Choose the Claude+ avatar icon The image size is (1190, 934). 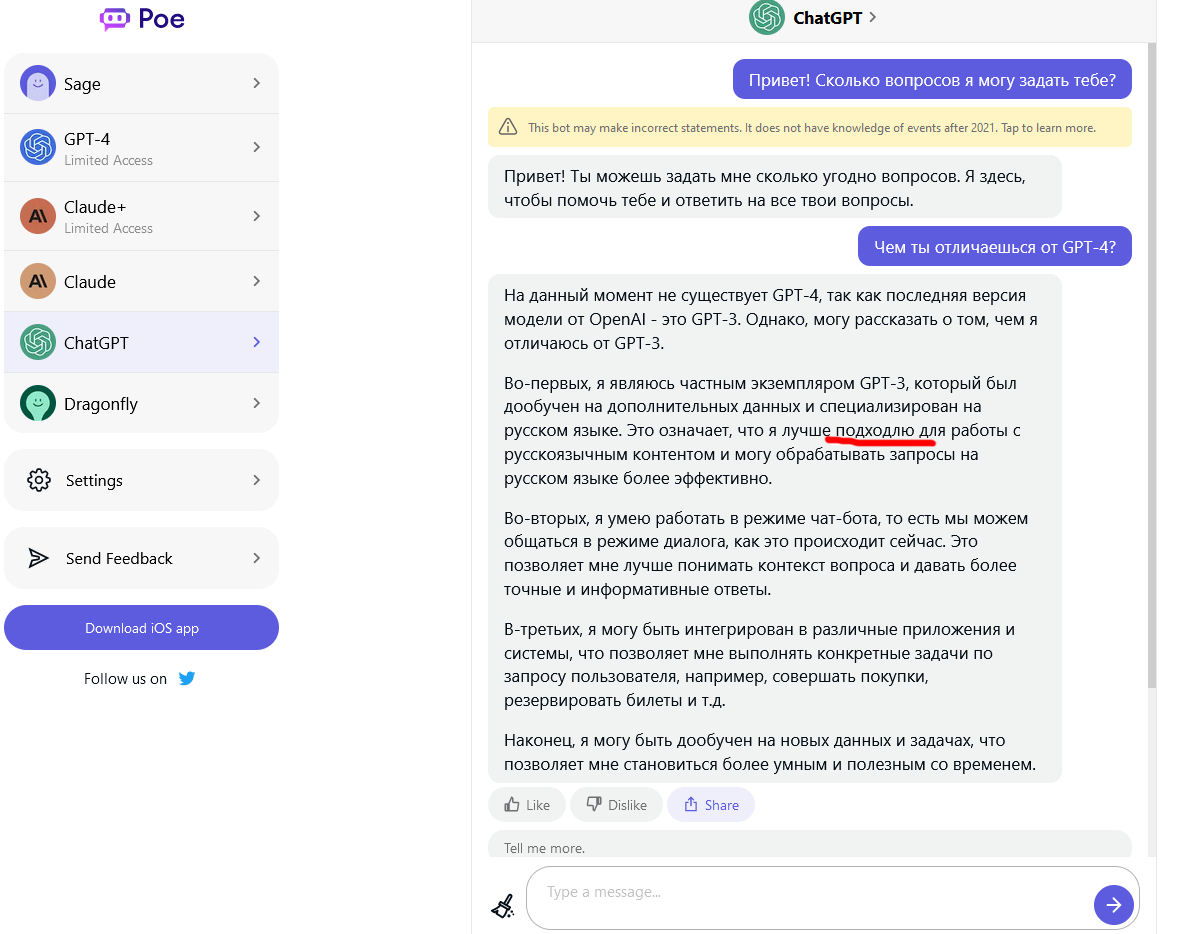[x=38, y=216]
